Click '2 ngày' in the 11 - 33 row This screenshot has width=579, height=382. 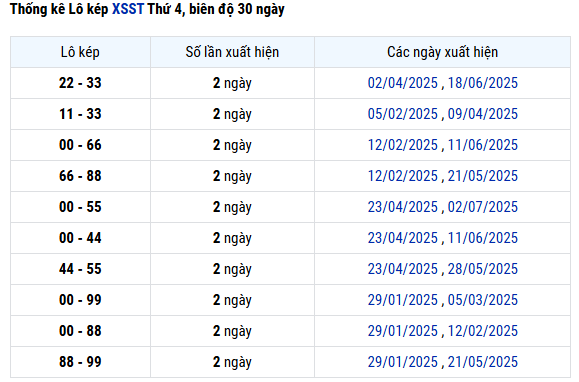coord(232,114)
